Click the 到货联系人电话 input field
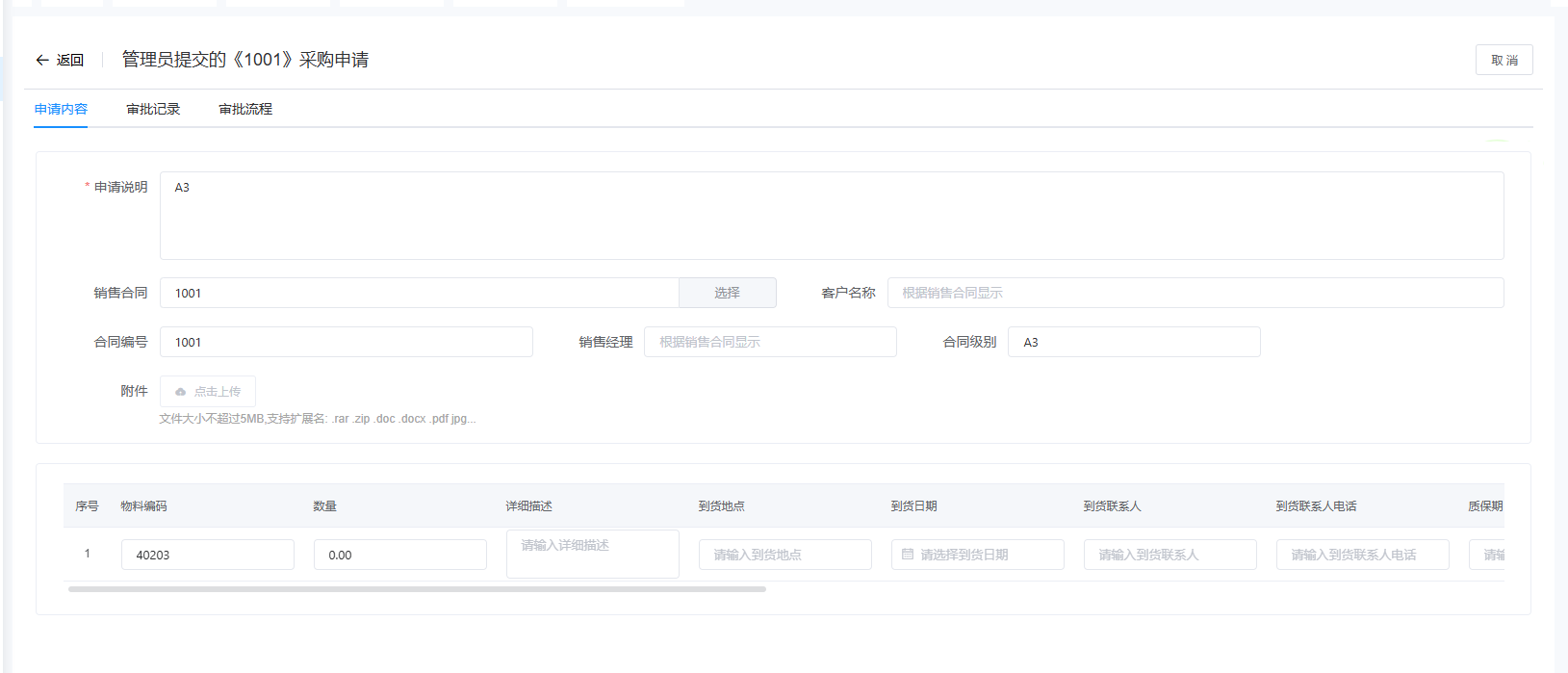1568x673 pixels. pos(1362,555)
